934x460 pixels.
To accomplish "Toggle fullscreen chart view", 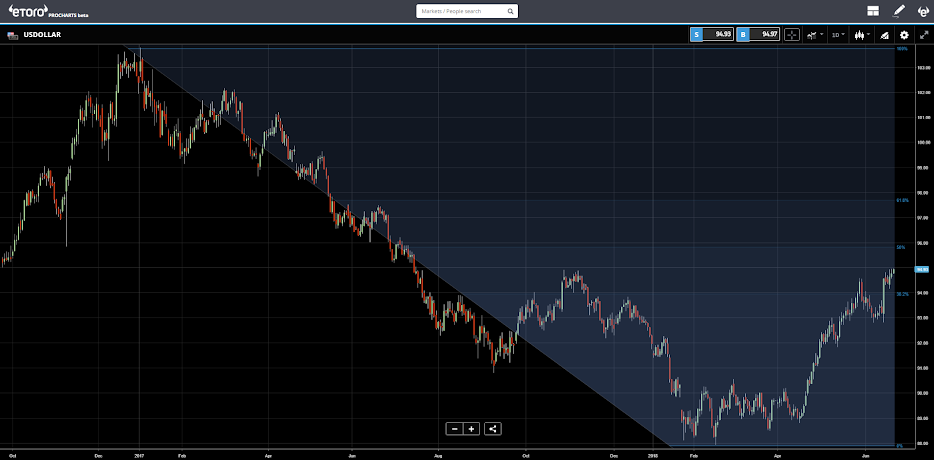I will coord(924,35).
